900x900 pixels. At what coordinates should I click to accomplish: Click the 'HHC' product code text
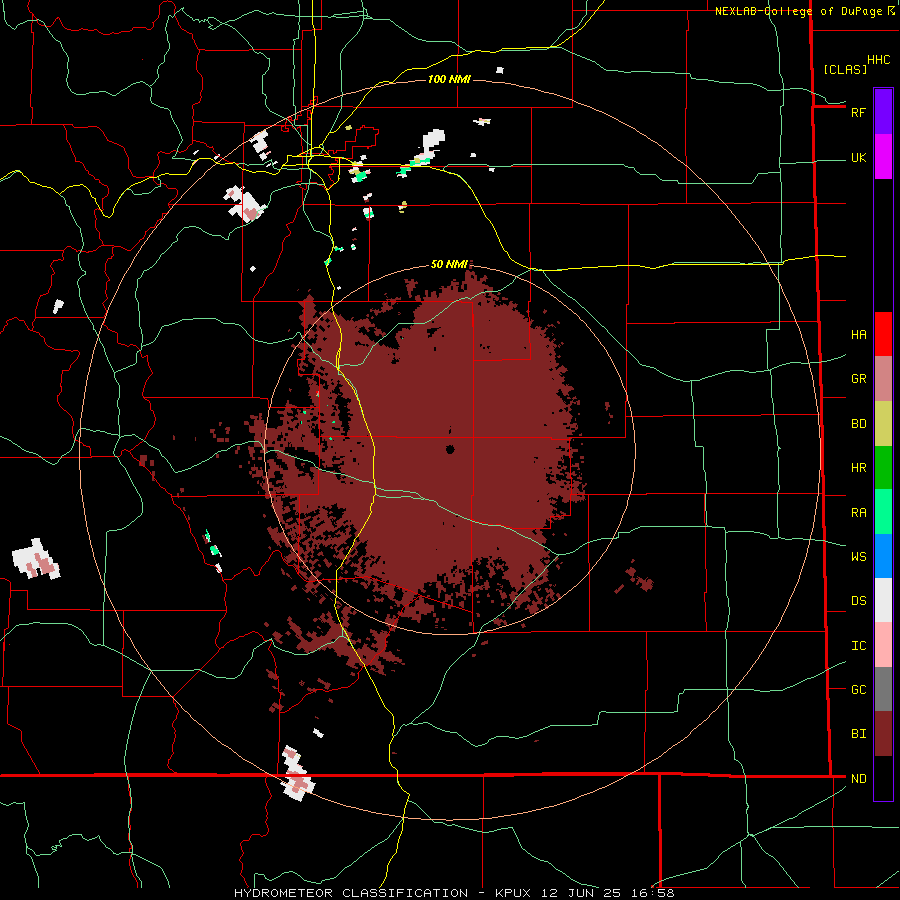(878, 60)
